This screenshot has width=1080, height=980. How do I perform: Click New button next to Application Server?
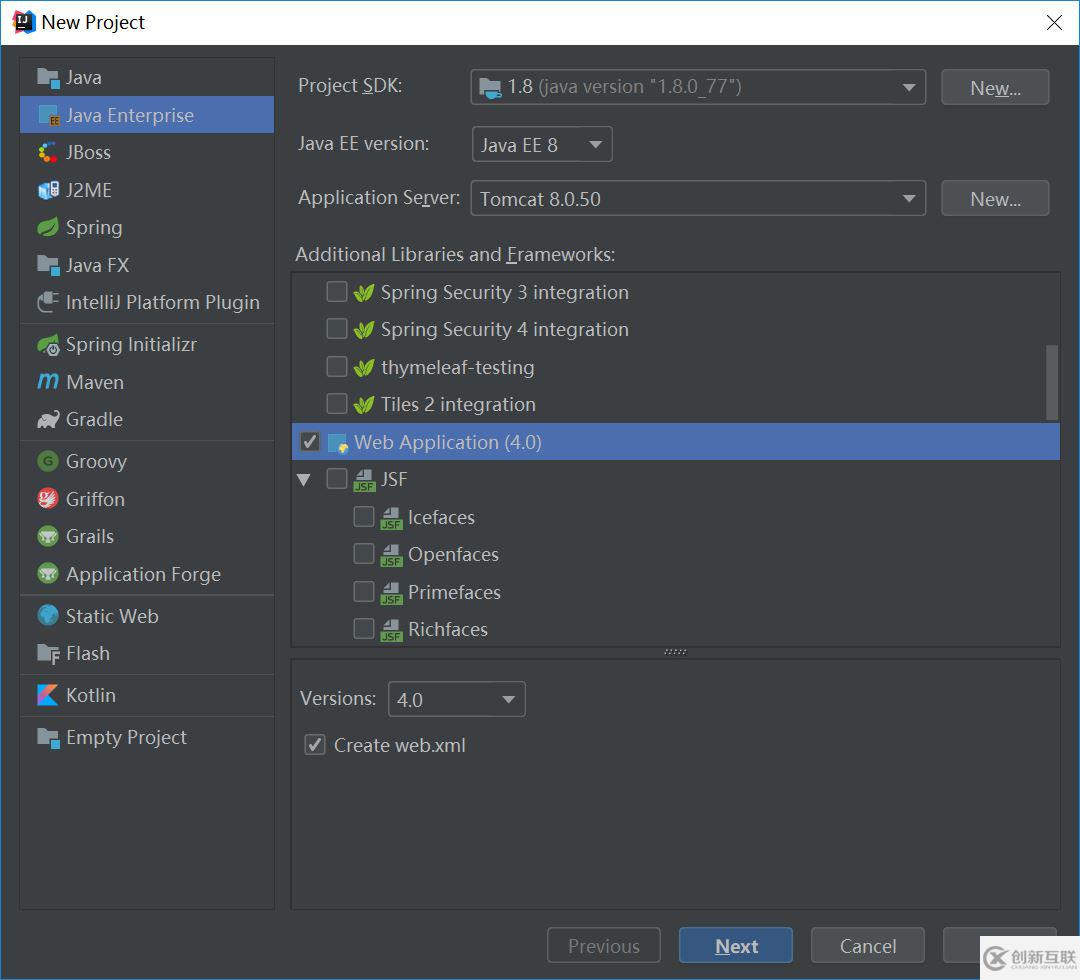995,198
